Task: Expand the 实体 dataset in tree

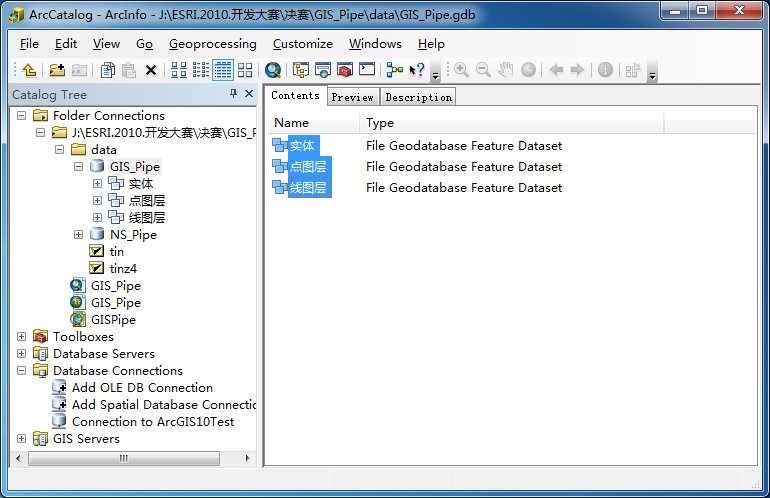Action: 97,184
